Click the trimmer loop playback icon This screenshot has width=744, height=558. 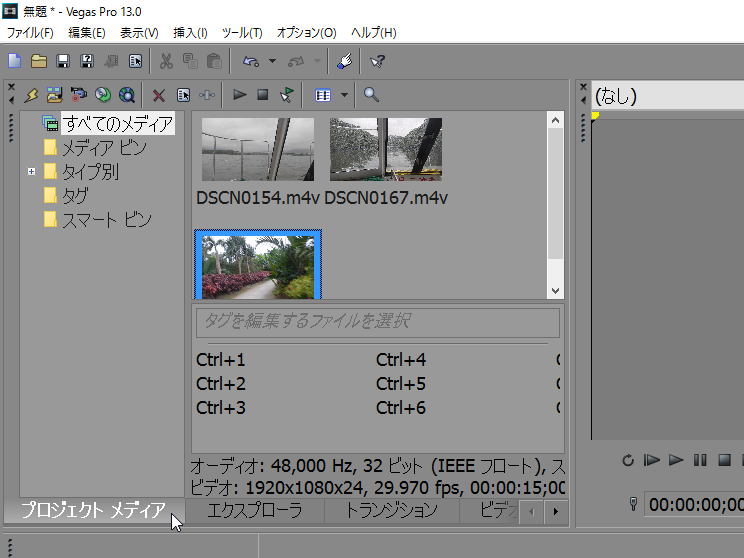(x=628, y=460)
